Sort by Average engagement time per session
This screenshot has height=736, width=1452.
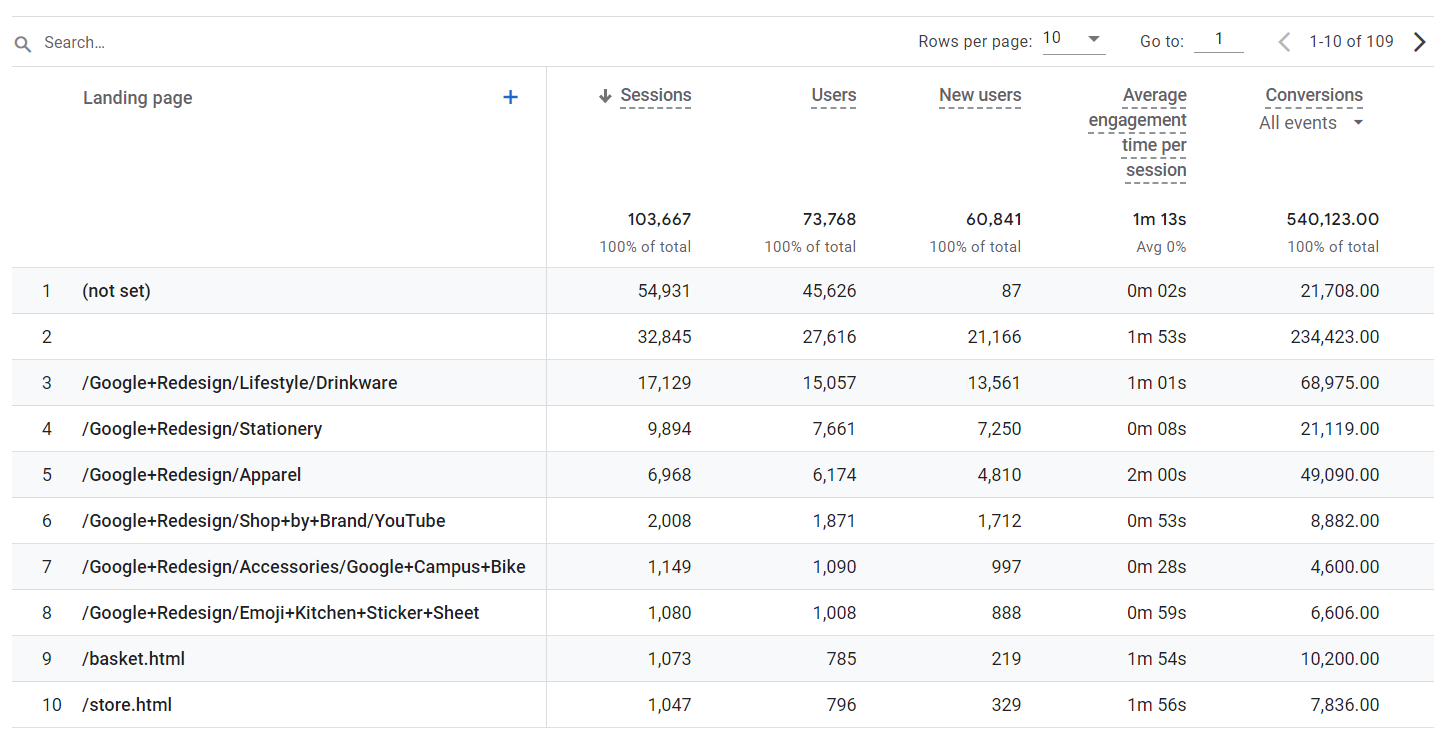pyautogui.click(x=1138, y=133)
